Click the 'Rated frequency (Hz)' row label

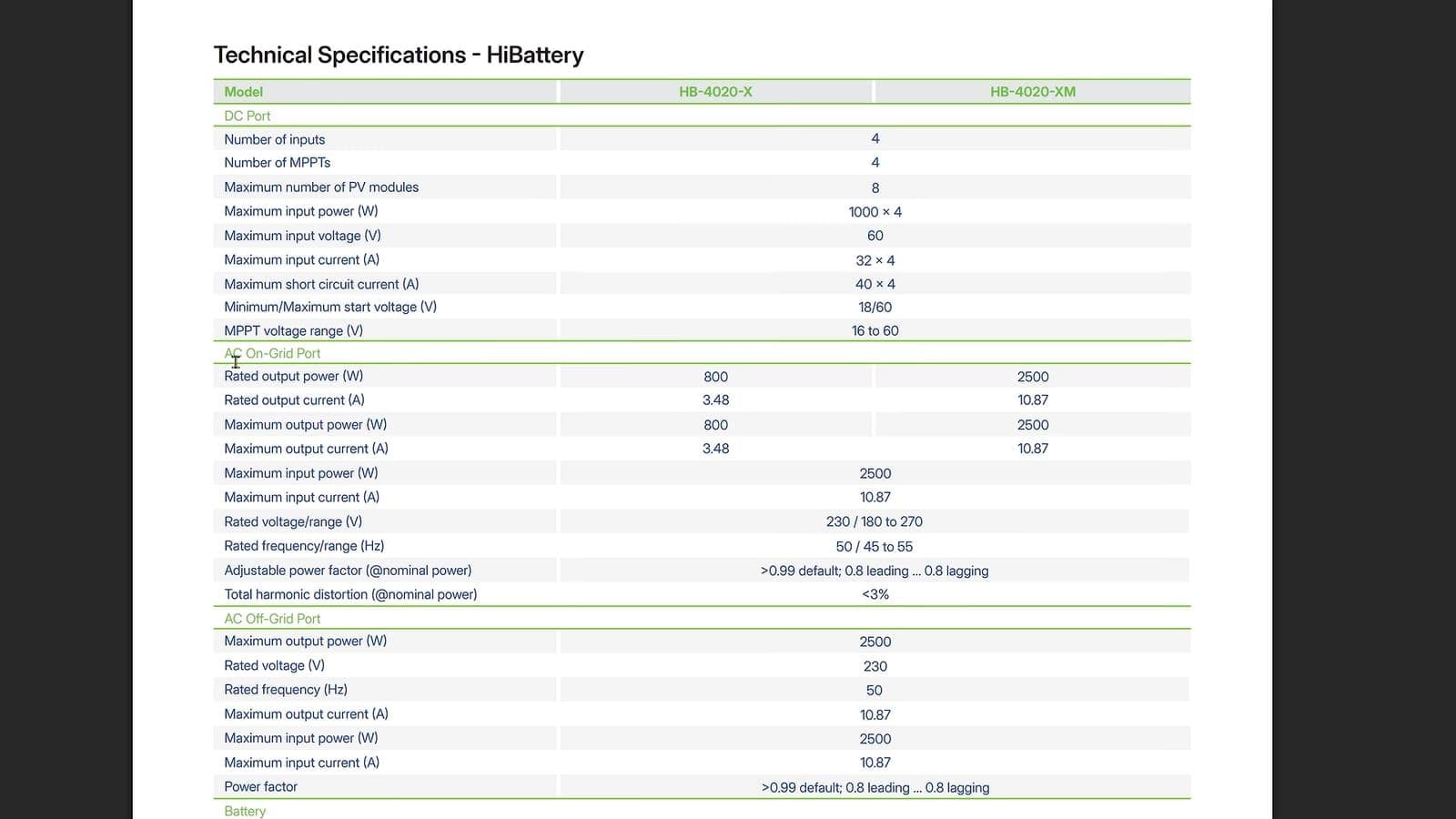(x=286, y=690)
